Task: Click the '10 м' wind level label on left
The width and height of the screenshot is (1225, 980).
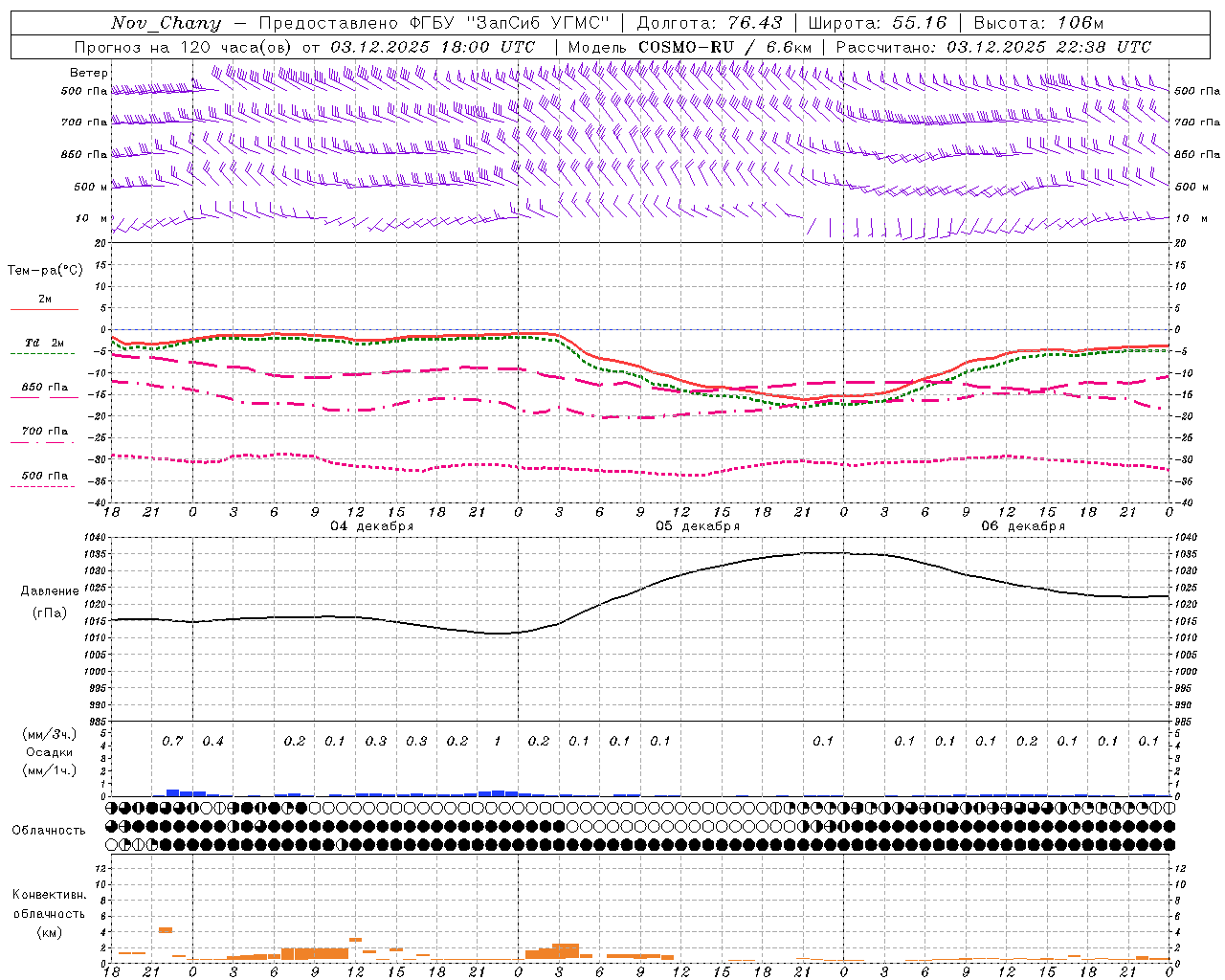Action: [92, 218]
